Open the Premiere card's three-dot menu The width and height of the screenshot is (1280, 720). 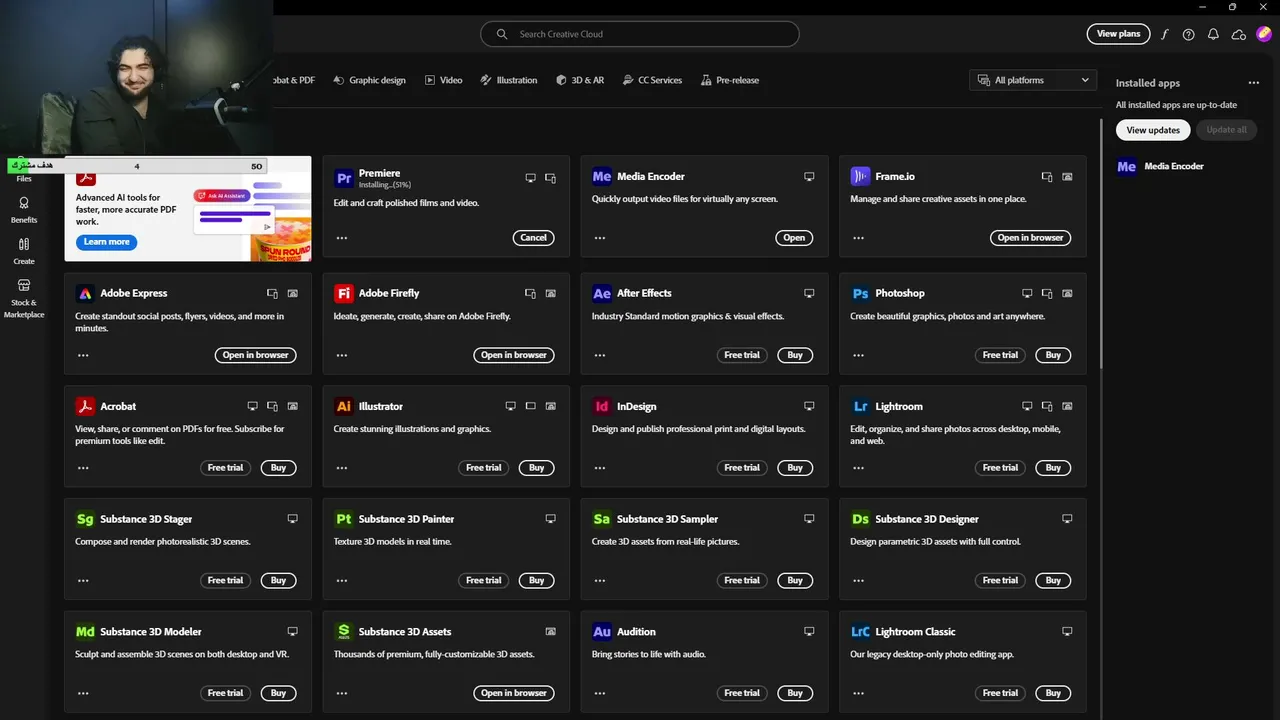pyautogui.click(x=342, y=238)
